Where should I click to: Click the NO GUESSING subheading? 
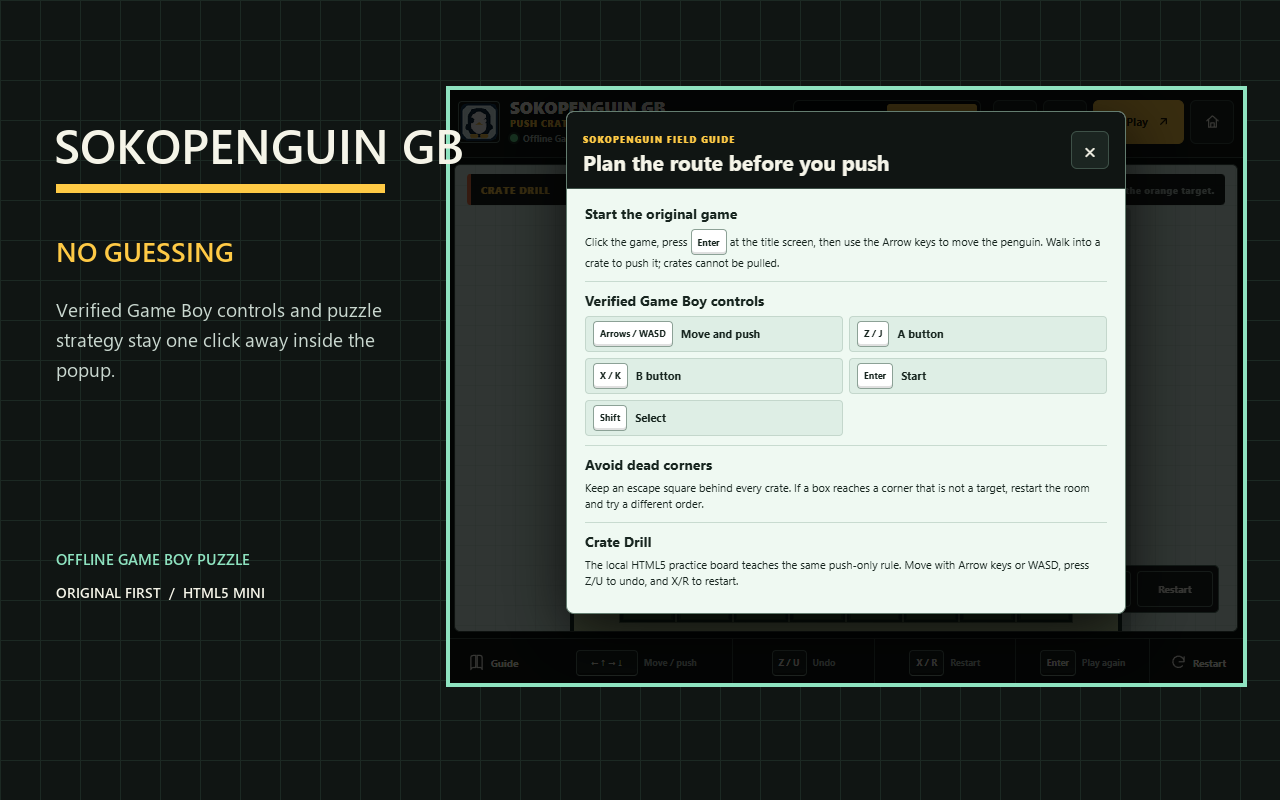[145, 253]
